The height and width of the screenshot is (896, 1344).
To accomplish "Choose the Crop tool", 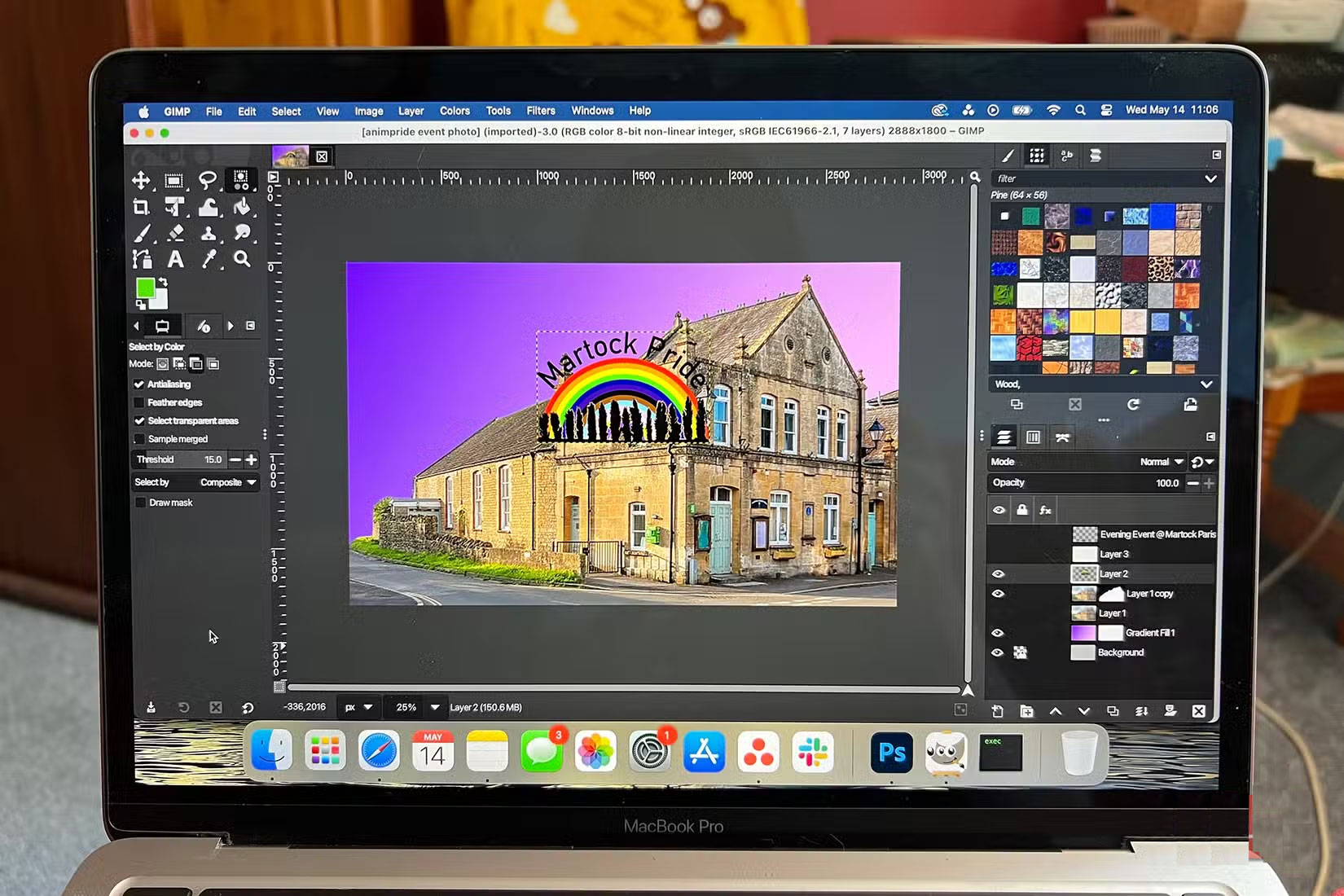I will tap(141, 207).
